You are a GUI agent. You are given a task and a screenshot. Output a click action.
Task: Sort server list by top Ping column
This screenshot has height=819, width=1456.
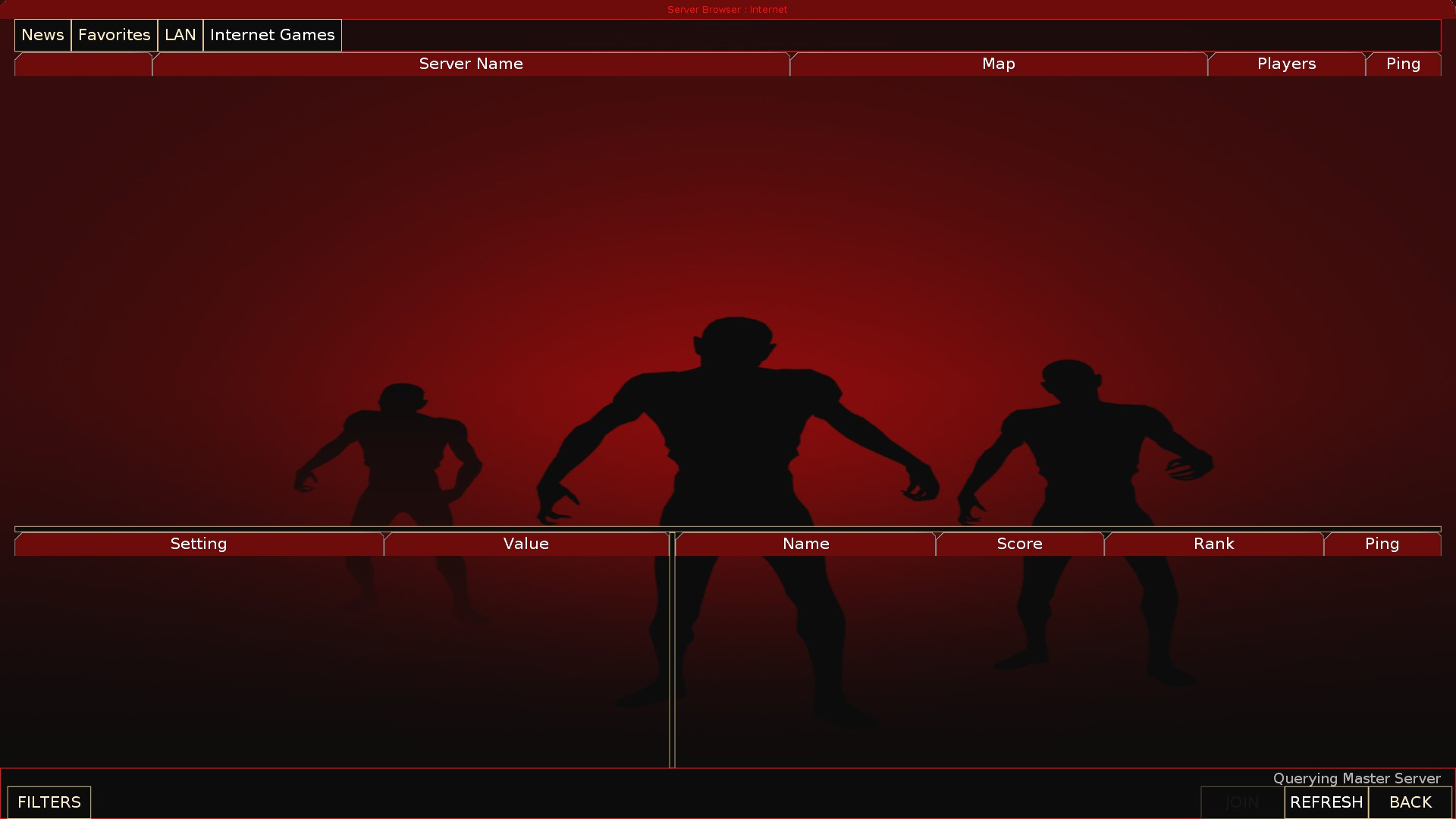[x=1403, y=64]
